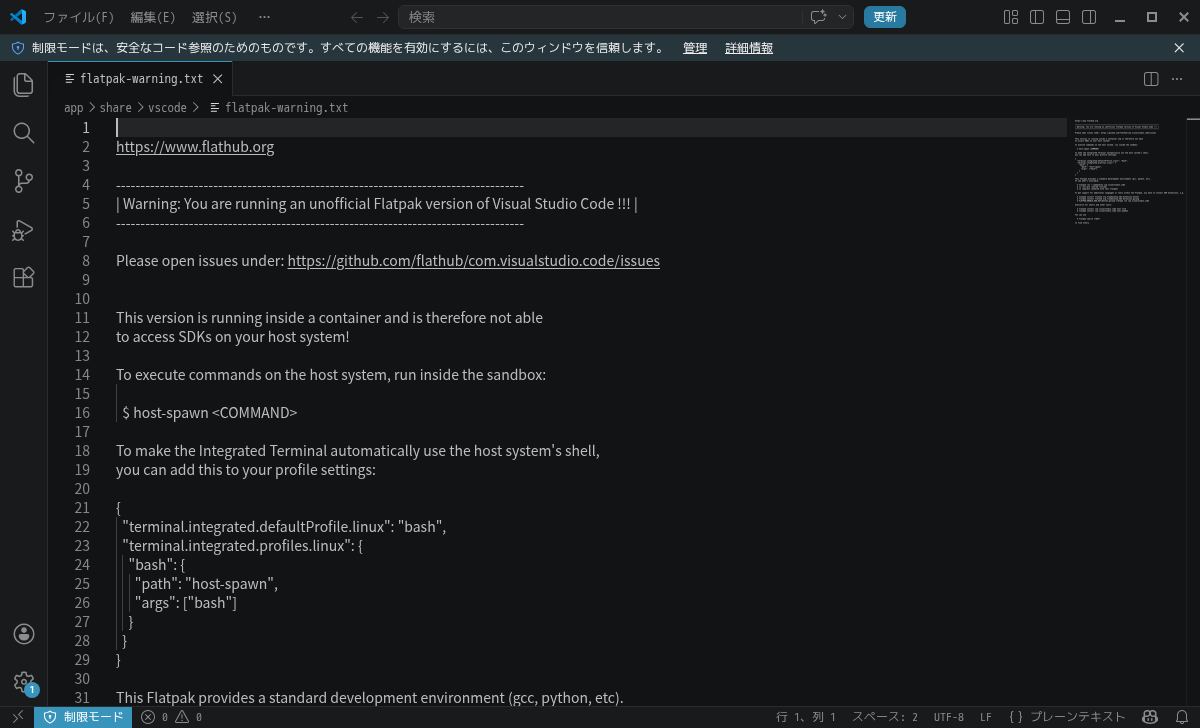Image resolution: width=1200 pixels, height=728 pixels.
Task: Open the Copilot status icon
Action: 1151,717
